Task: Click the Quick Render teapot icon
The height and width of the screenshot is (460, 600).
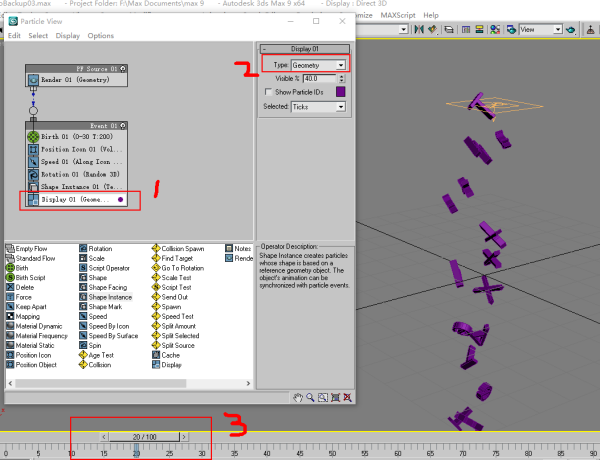Action: point(571,29)
